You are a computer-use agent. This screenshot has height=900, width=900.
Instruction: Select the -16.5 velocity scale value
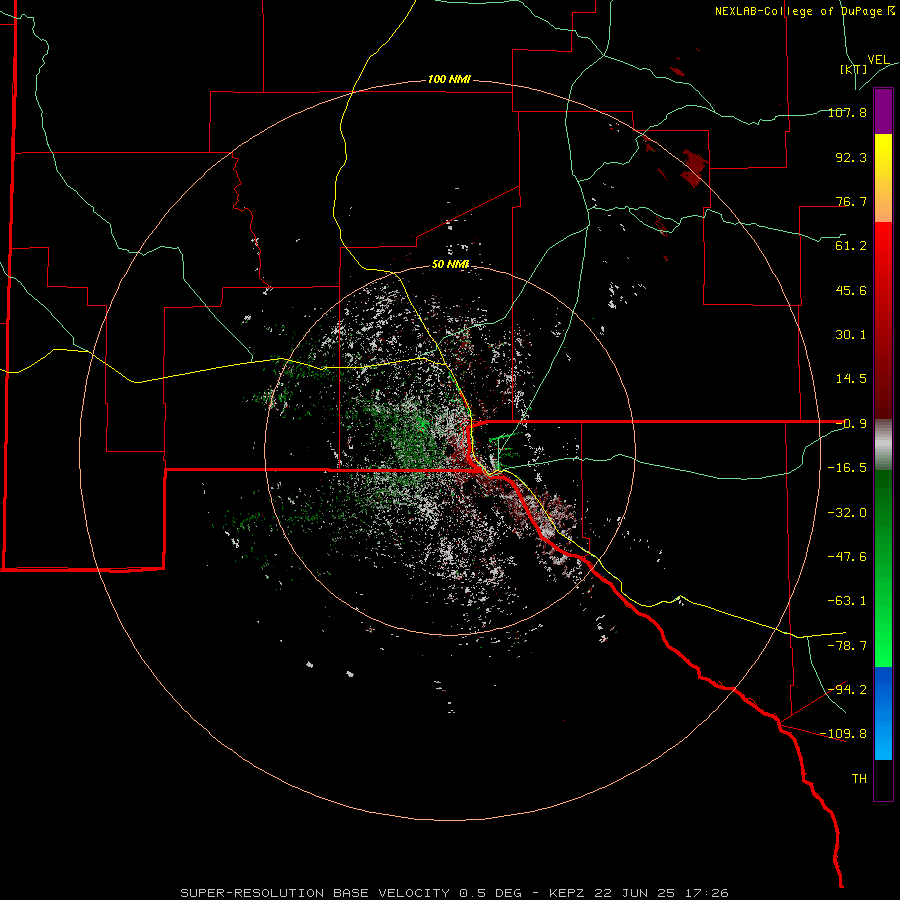pos(847,468)
